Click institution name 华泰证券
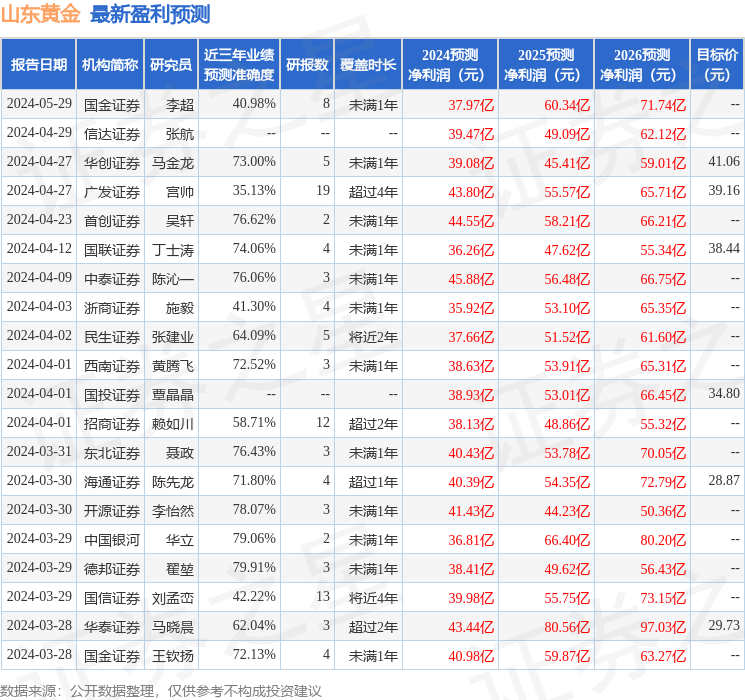 click(x=112, y=627)
